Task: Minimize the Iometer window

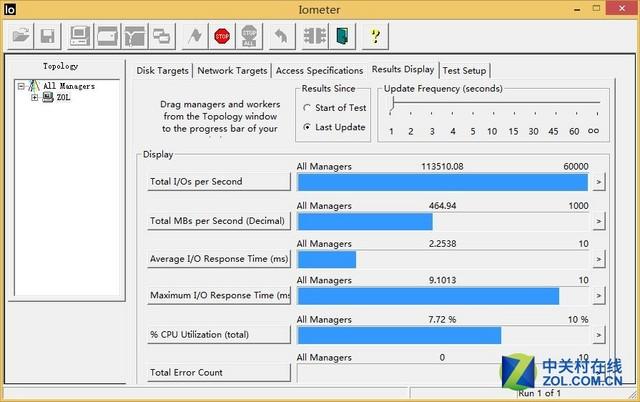Action: [x=577, y=9]
